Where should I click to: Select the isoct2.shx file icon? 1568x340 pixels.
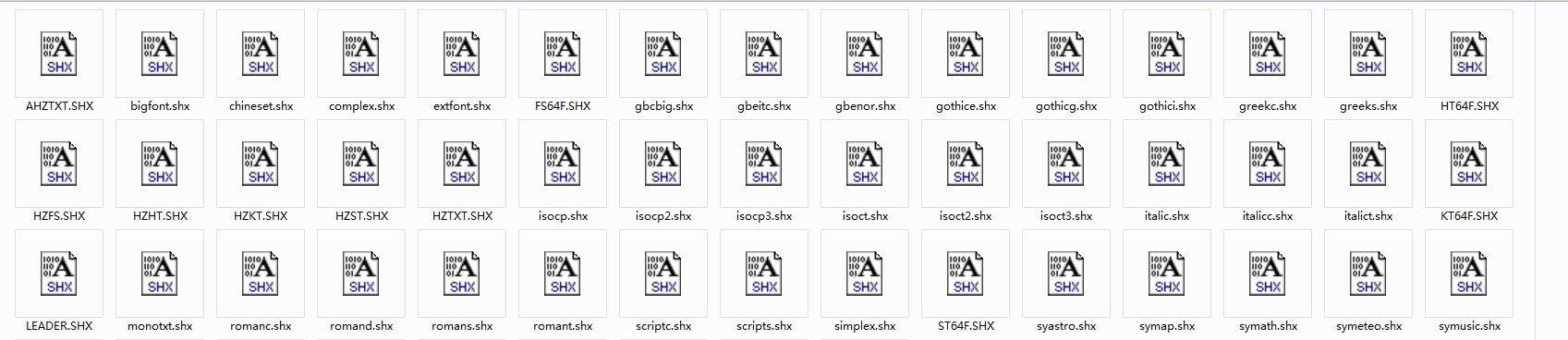(x=966, y=164)
